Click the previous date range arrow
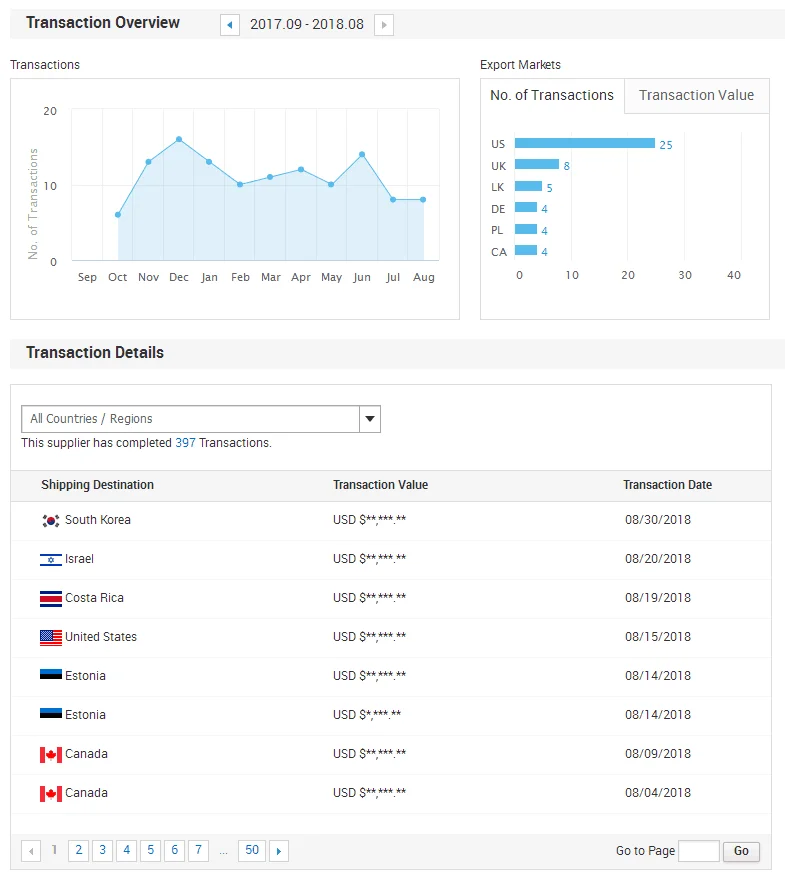Image resolution: width=785 pixels, height=880 pixels. point(230,25)
